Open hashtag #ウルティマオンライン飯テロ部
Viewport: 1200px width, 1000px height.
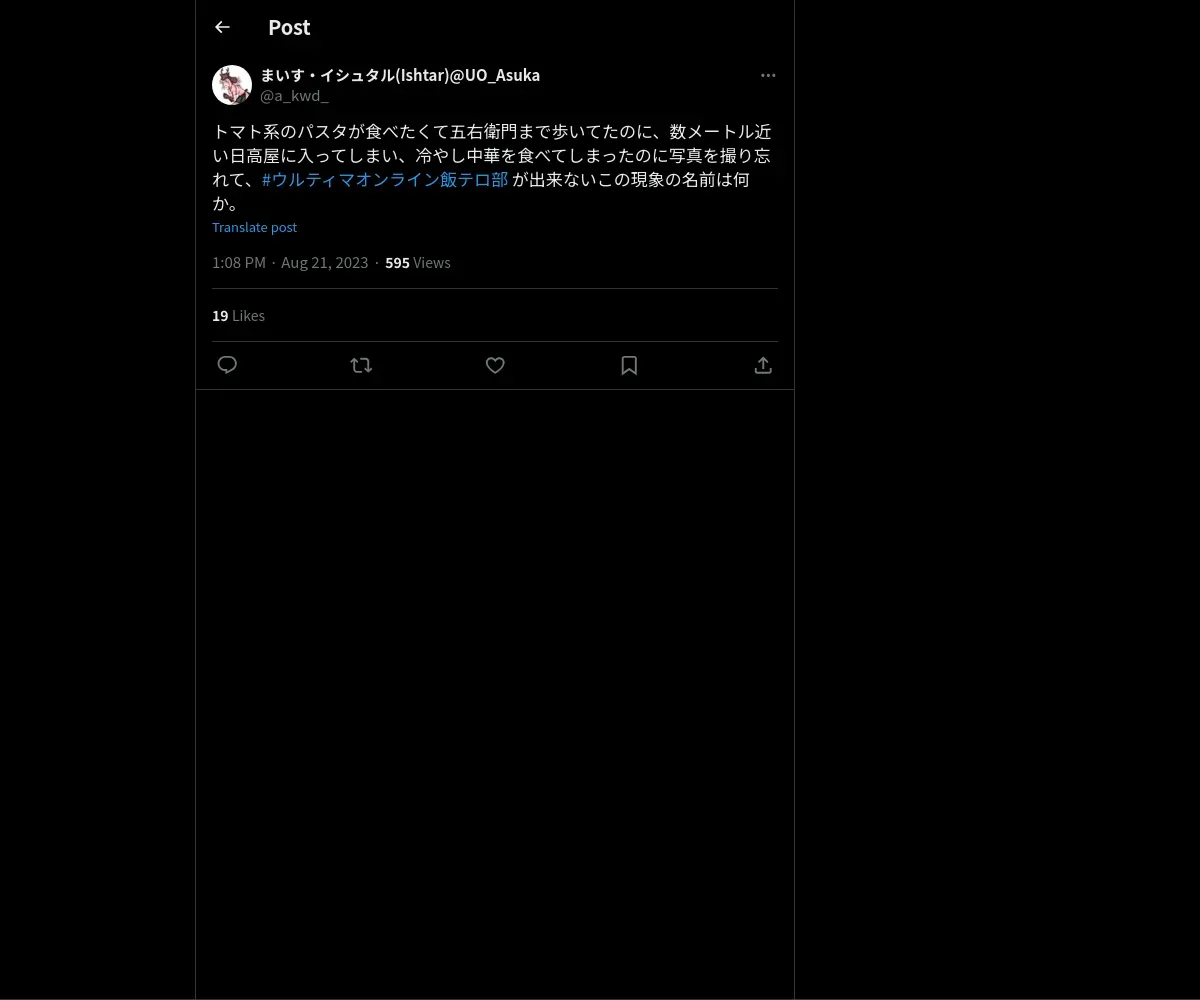coord(385,180)
